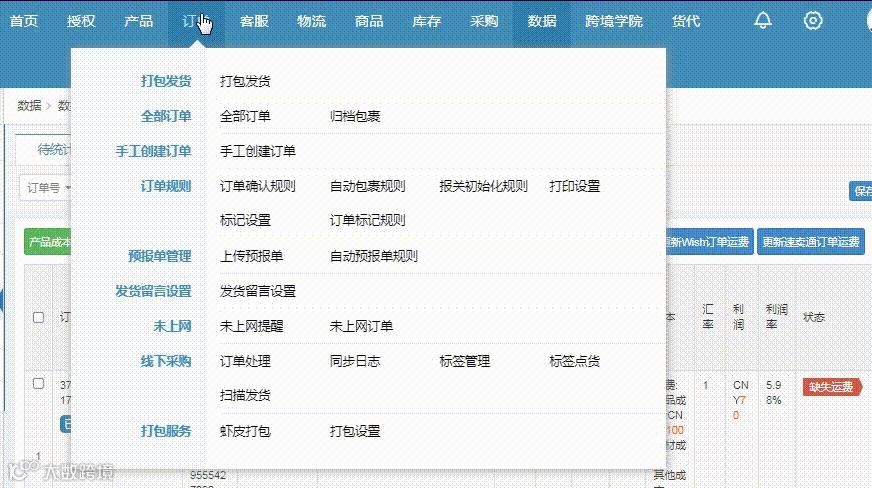The height and width of the screenshot is (488, 872).
Task: Click the 手工创建订单 category heading
Action: [x=153, y=151]
